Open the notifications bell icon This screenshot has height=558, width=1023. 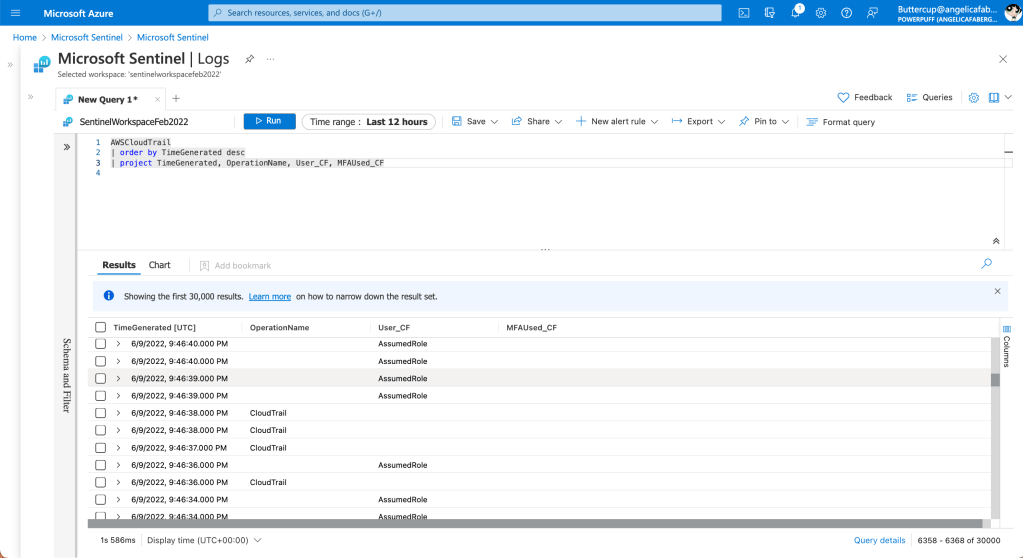(x=795, y=13)
